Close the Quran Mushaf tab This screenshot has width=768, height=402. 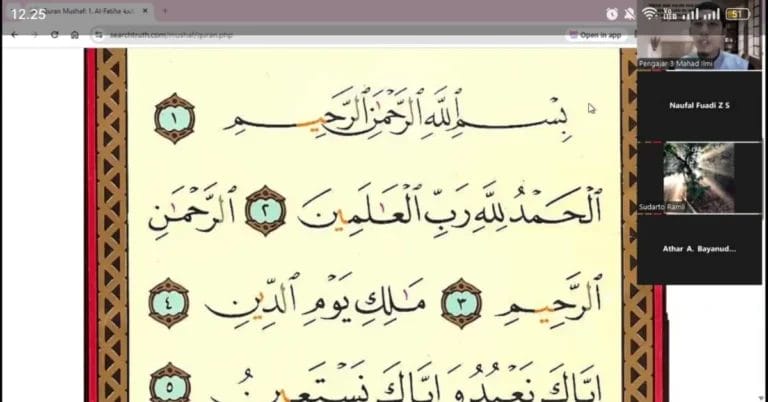[145, 12]
